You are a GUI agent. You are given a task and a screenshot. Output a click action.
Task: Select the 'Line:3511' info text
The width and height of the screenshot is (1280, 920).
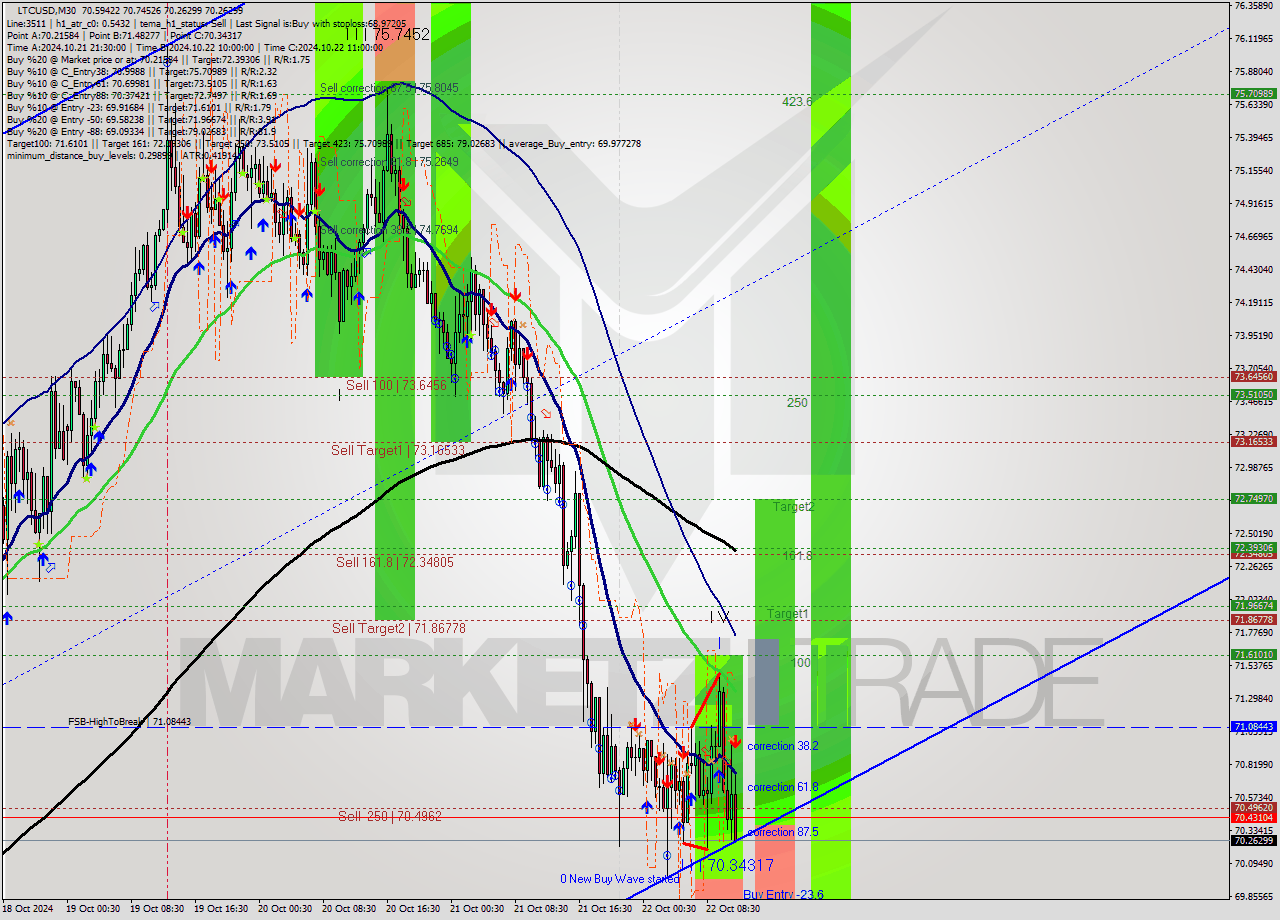[x=27, y=22]
